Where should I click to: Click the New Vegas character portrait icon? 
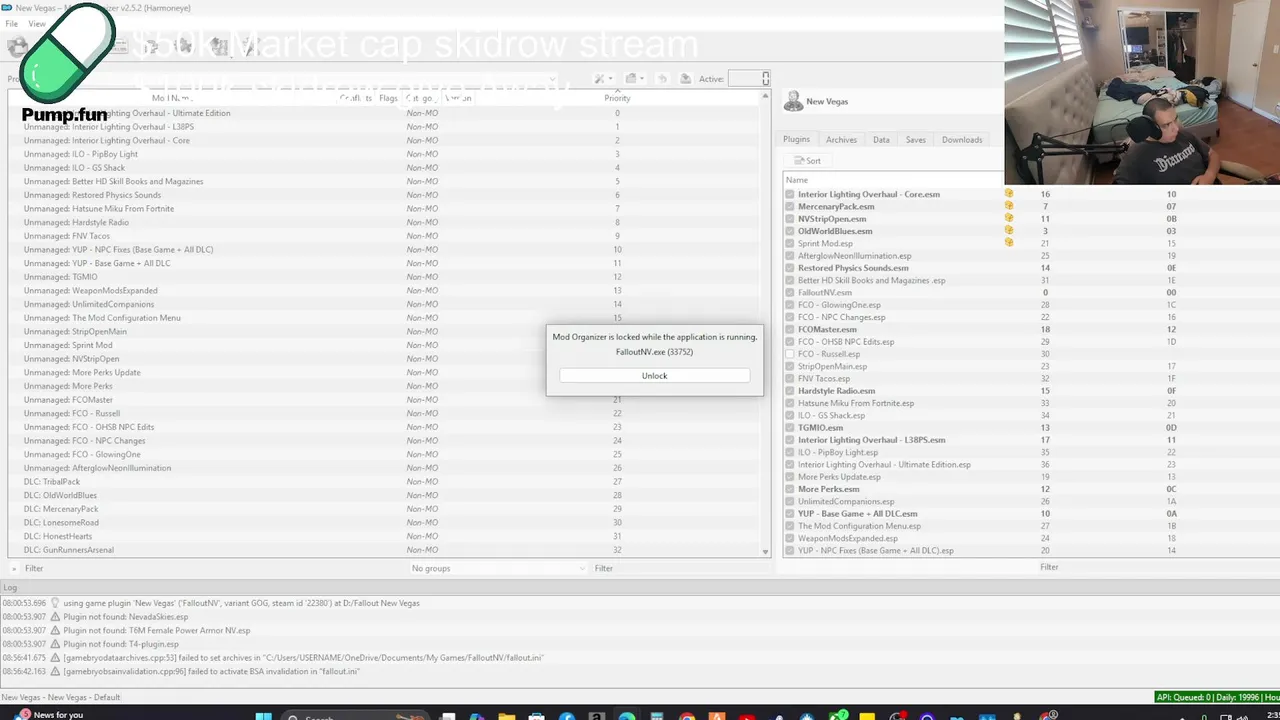(x=793, y=101)
